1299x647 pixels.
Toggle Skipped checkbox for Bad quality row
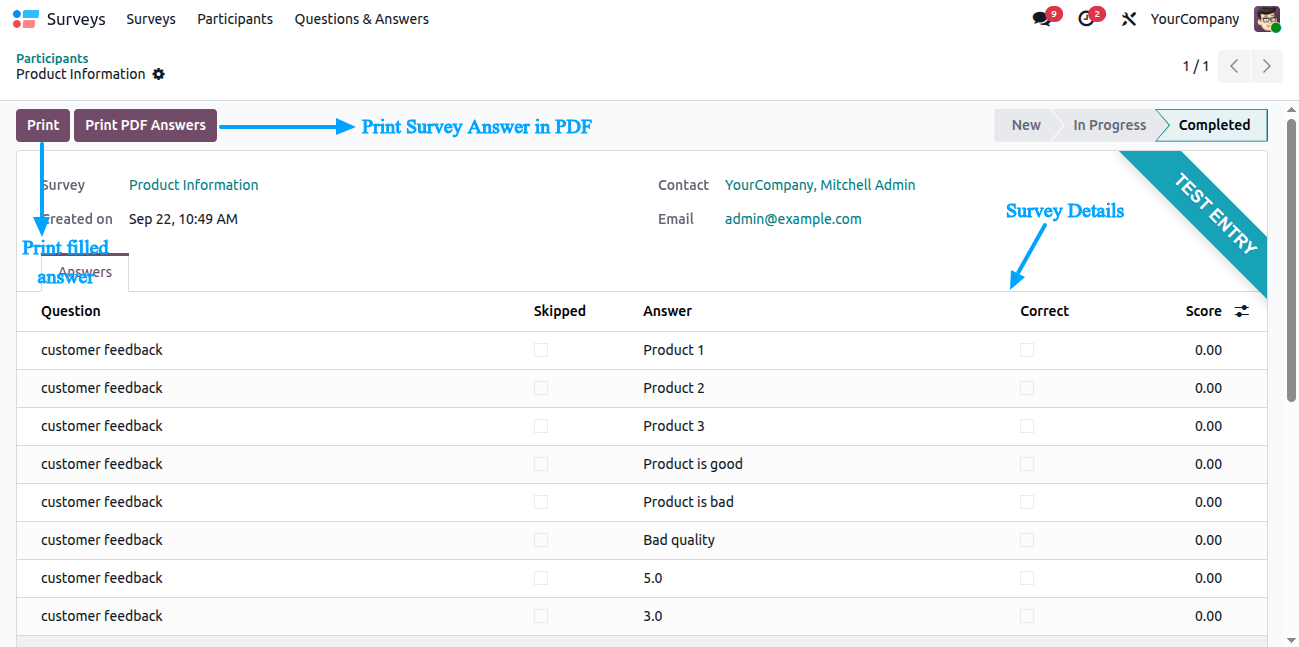541,540
